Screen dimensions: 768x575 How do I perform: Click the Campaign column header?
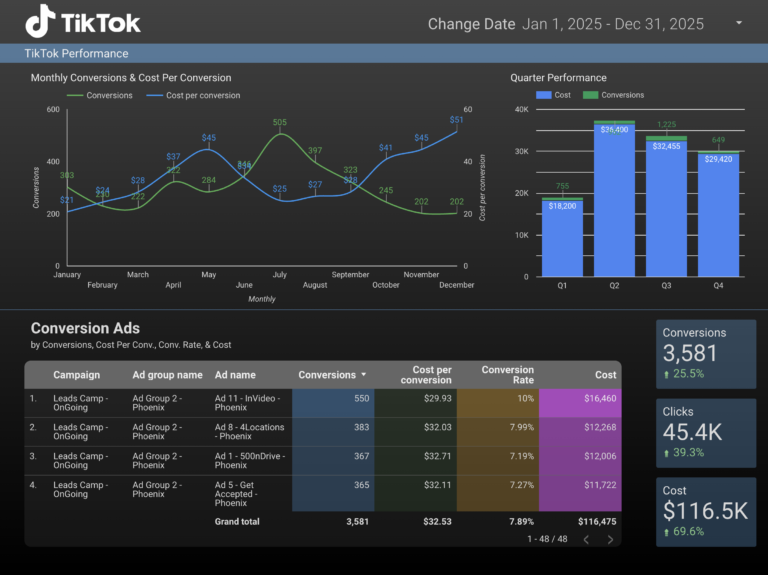(76, 375)
